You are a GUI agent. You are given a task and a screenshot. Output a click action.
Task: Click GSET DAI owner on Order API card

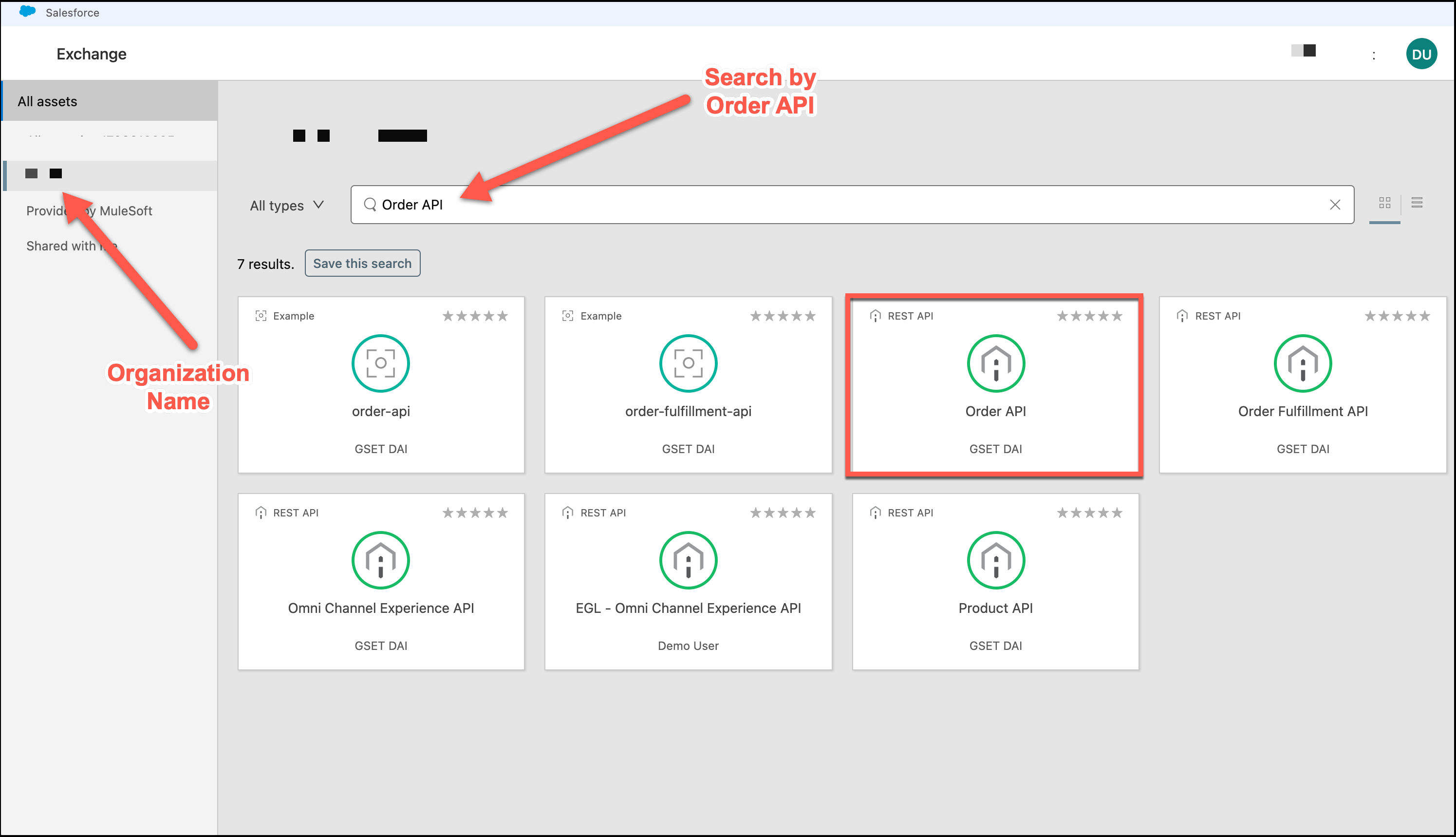[x=996, y=449]
